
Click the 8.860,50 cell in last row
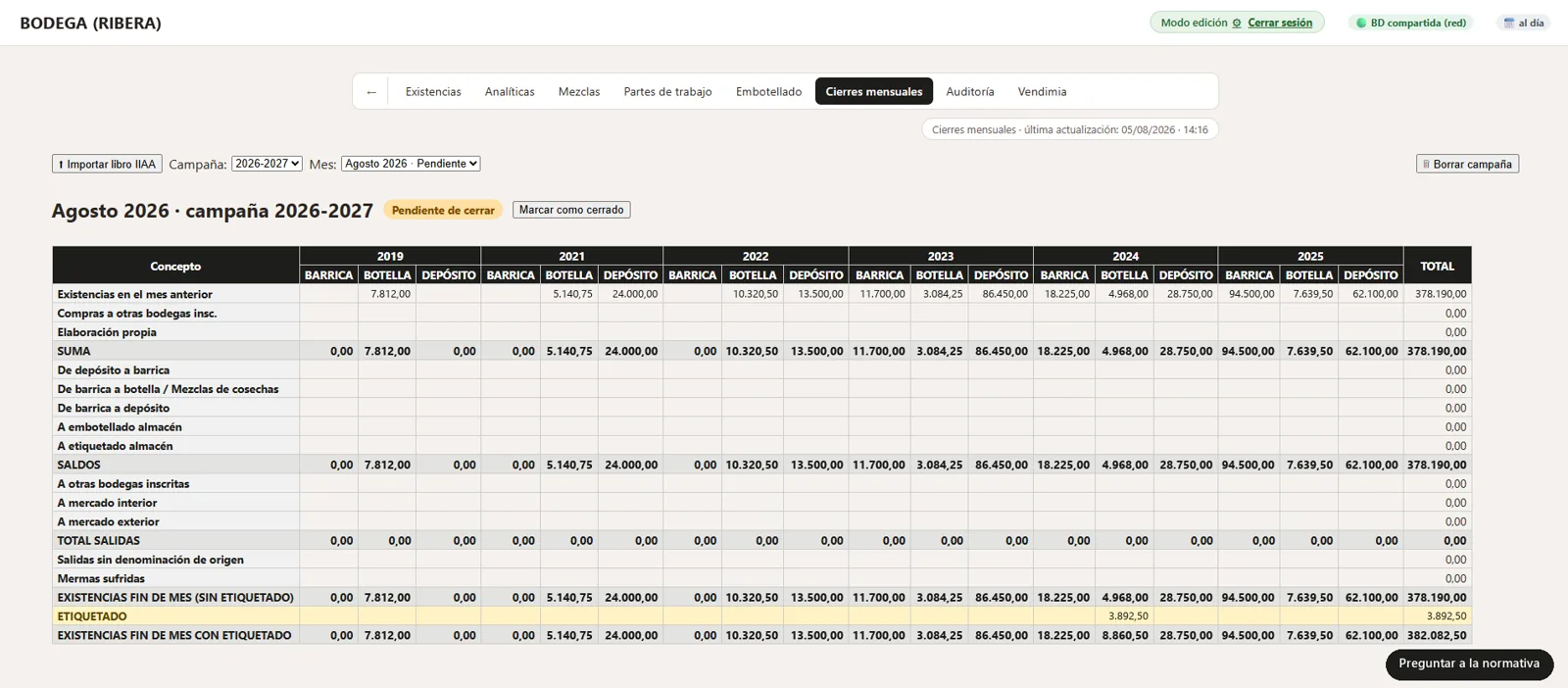(1125, 635)
